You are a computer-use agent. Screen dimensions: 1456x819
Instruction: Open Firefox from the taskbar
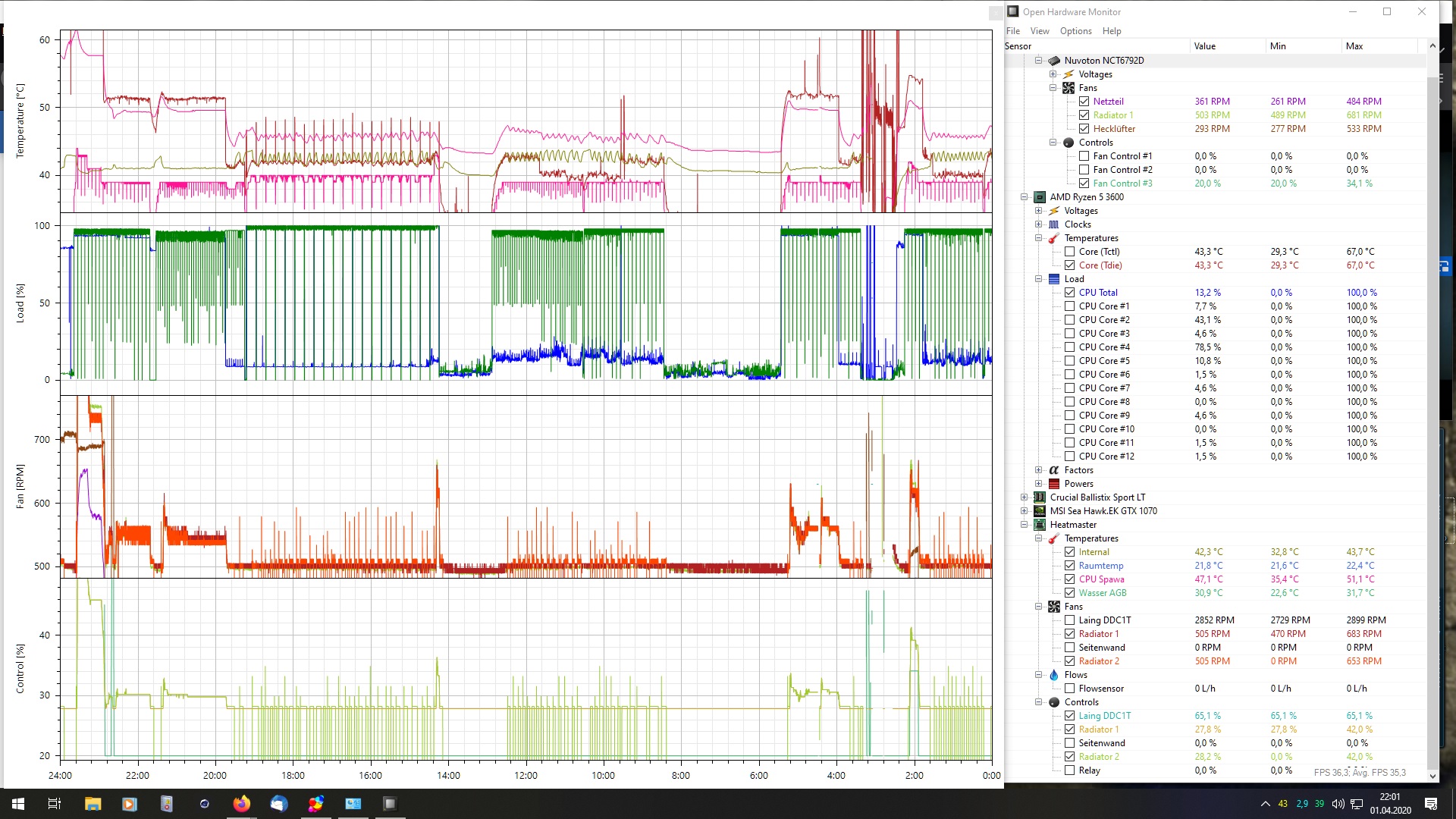(241, 804)
